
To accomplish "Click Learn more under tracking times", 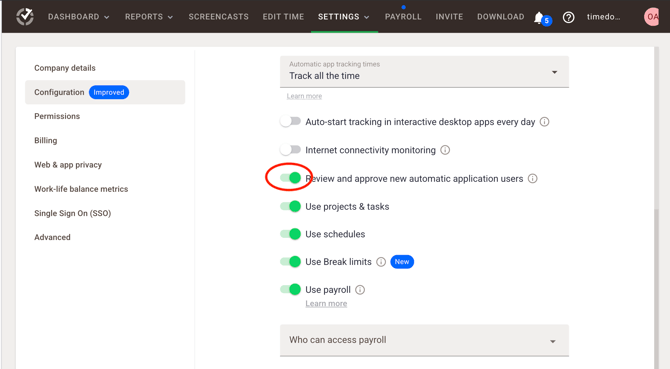I will point(304,96).
